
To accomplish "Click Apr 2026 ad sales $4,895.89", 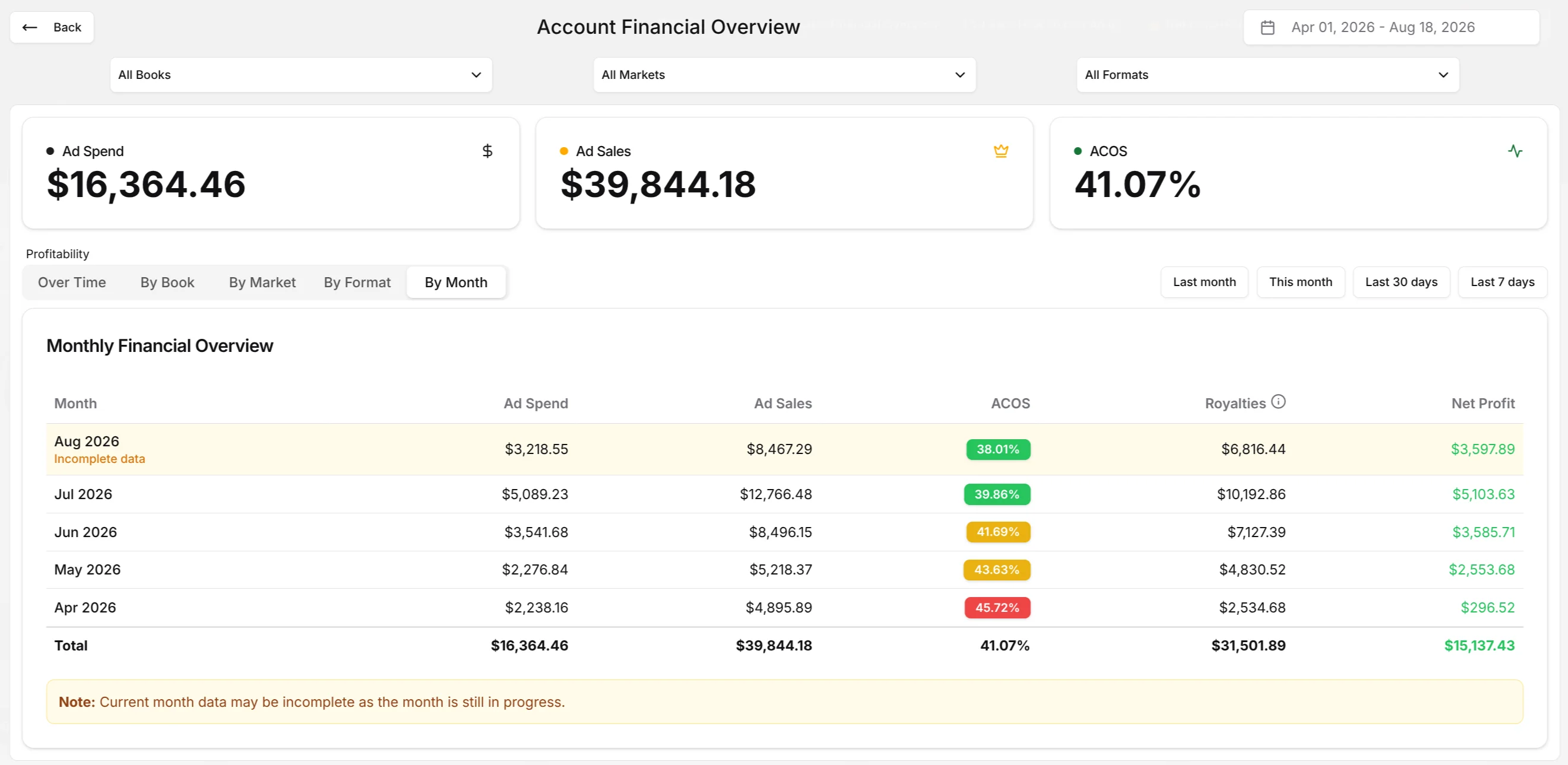I will pos(779,607).
